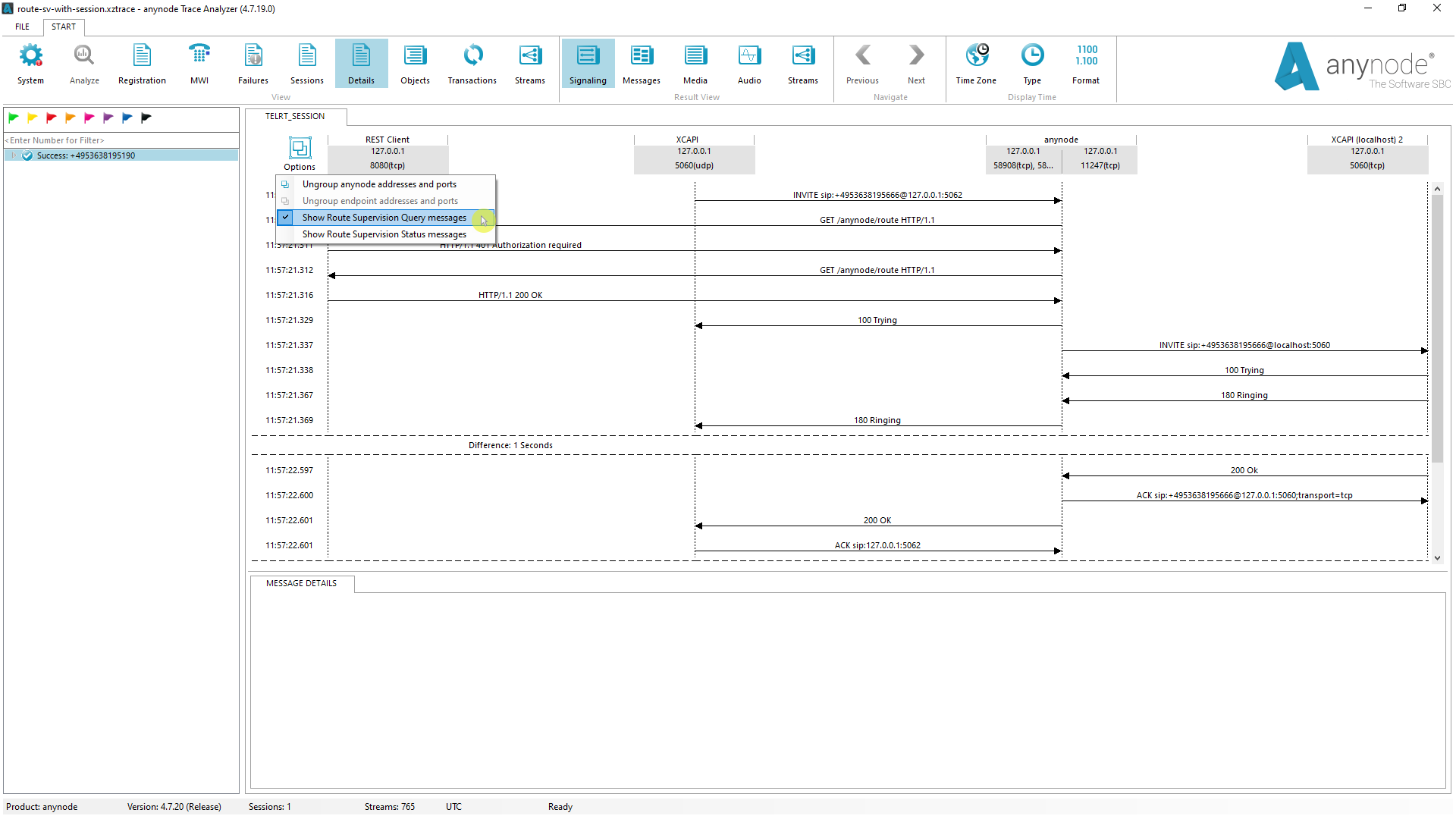The image size is (1456, 819).
Task: Click the number filter input field
Action: click(121, 140)
